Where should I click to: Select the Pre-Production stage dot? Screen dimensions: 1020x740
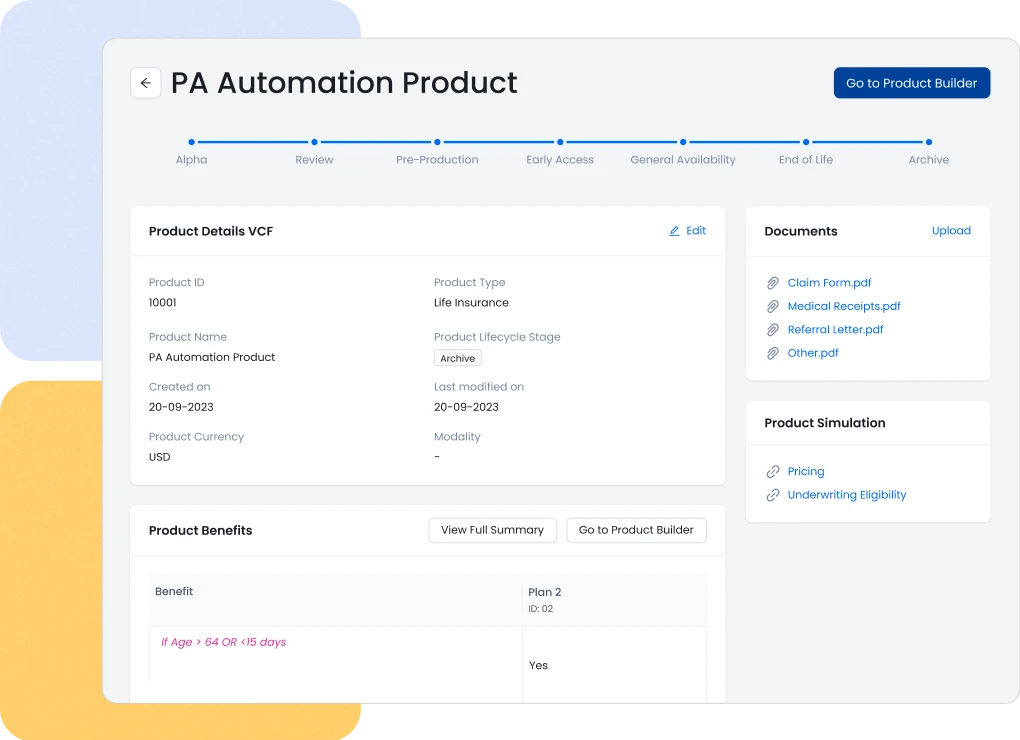point(437,142)
